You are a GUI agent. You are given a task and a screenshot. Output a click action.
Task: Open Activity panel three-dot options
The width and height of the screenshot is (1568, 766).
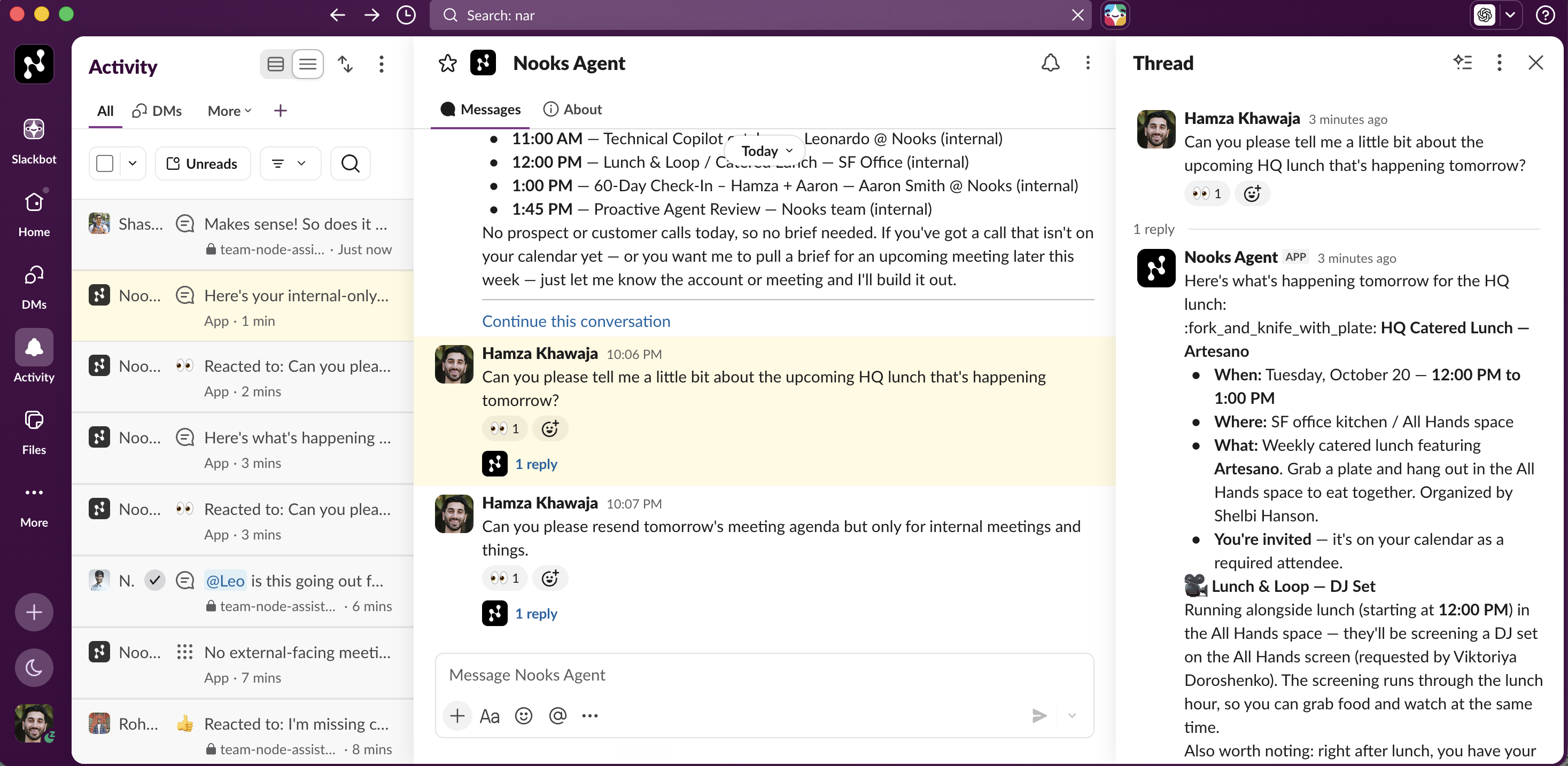tap(382, 64)
